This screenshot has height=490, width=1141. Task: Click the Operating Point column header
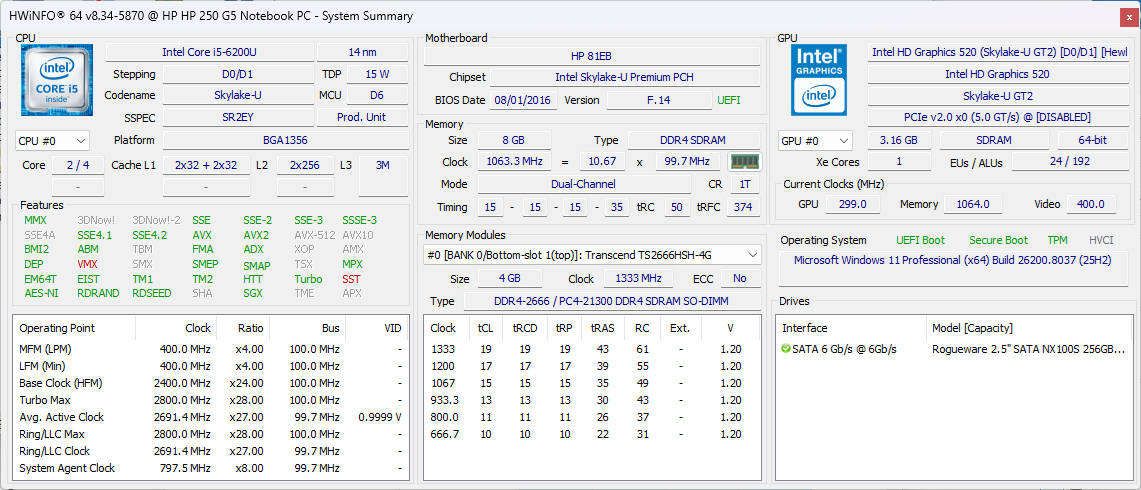coord(74,328)
